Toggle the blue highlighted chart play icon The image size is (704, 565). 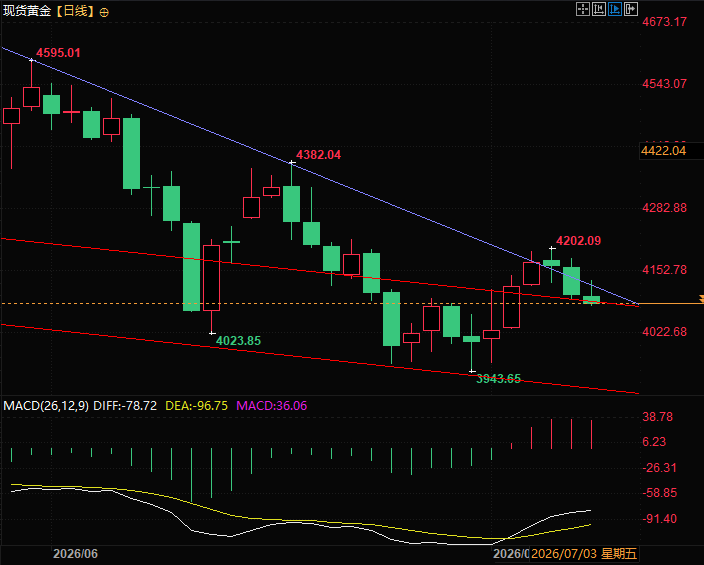point(615,9)
